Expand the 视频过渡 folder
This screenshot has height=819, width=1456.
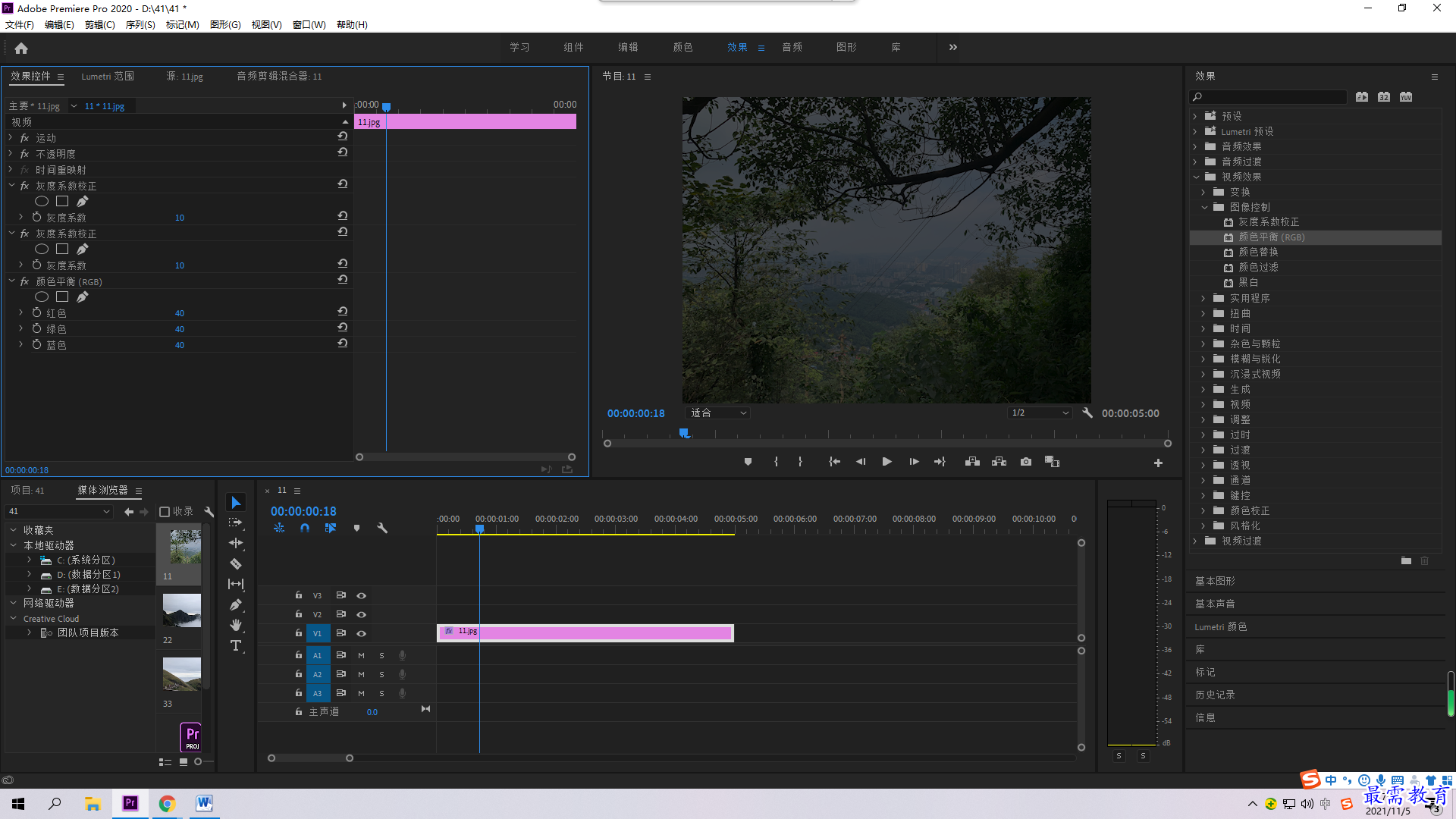1195,541
